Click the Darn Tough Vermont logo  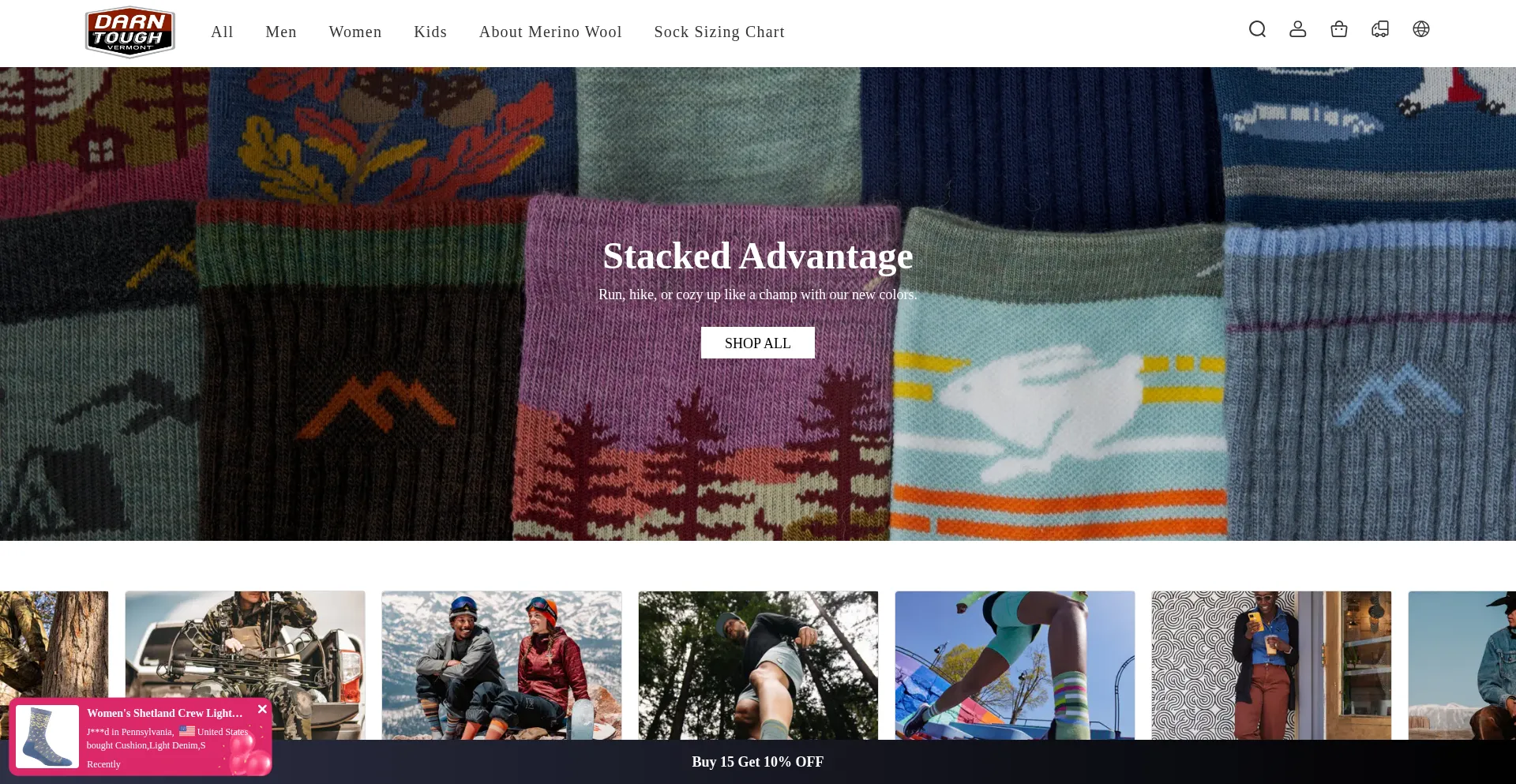coord(130,32)
